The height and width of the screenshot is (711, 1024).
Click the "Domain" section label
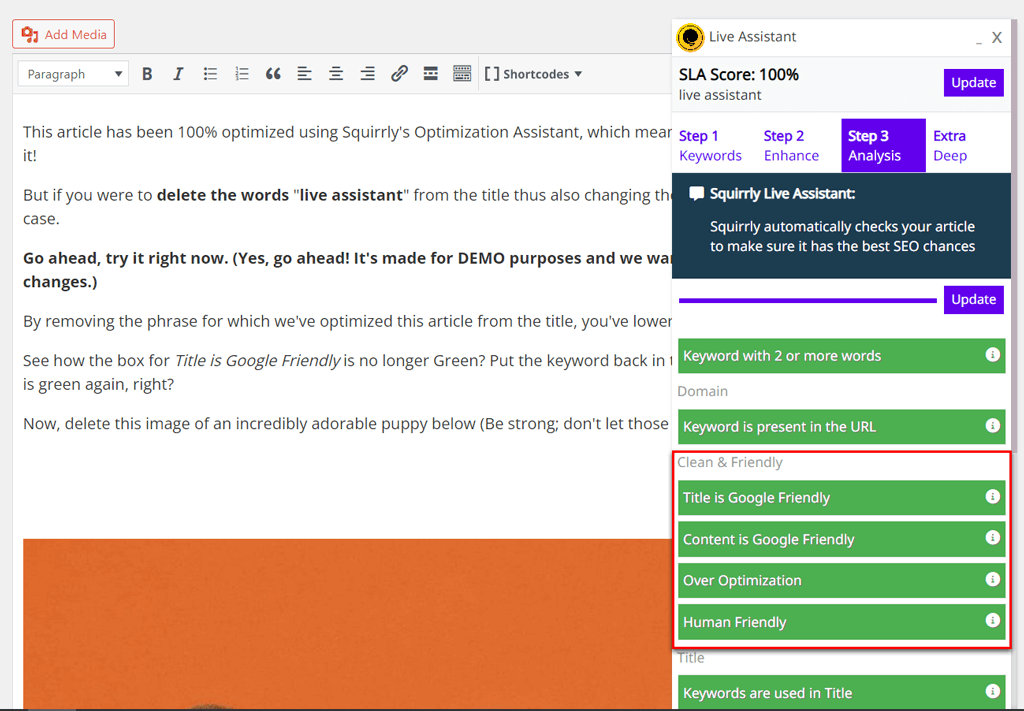[x=702, y=391]
